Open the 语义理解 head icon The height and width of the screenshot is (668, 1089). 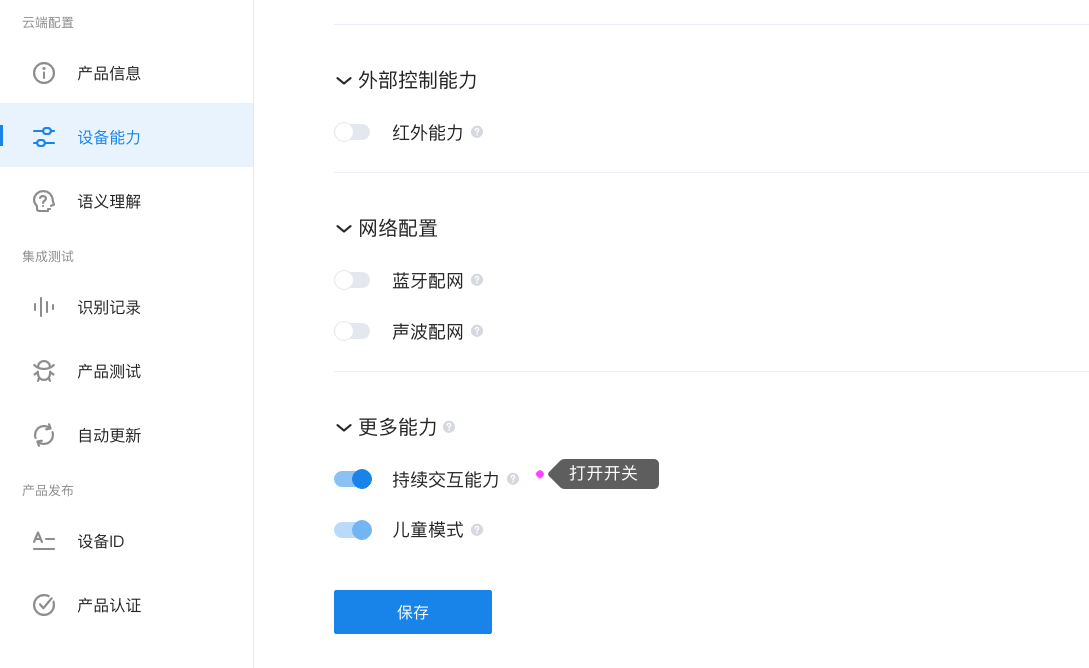click(x=44, y=201)
